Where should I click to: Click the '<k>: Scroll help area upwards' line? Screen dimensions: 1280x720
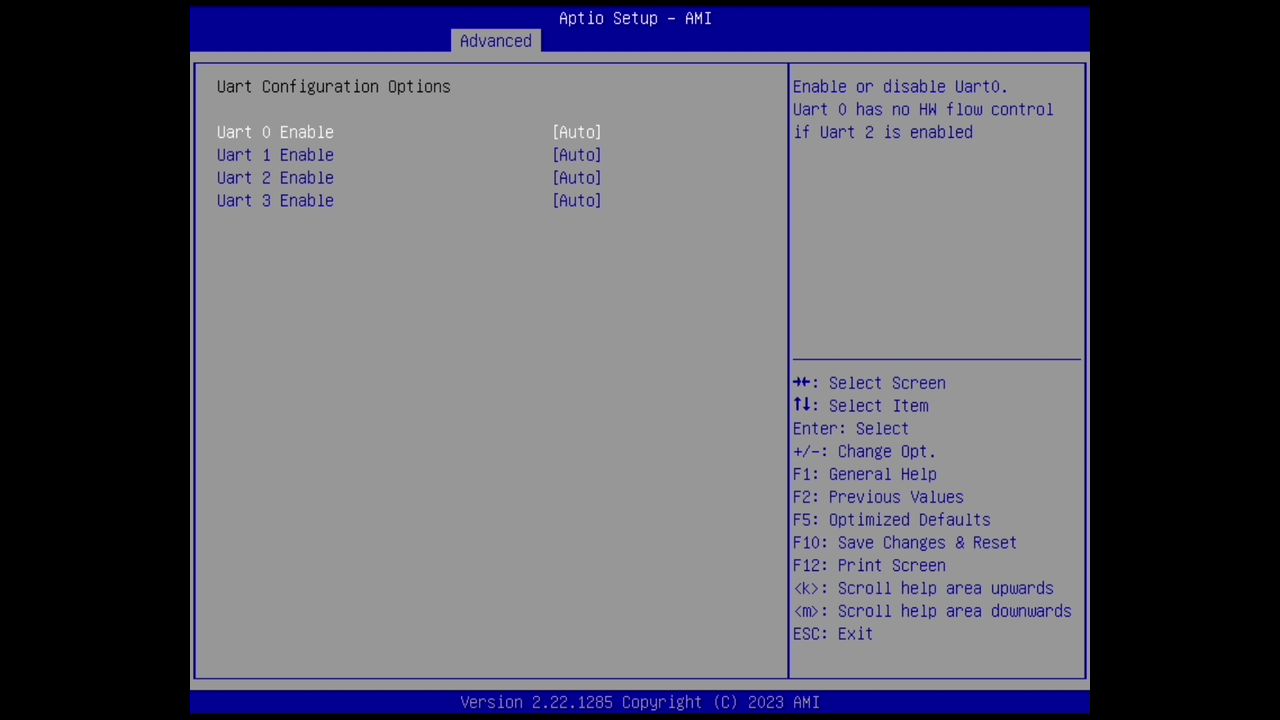click(923, 589)
